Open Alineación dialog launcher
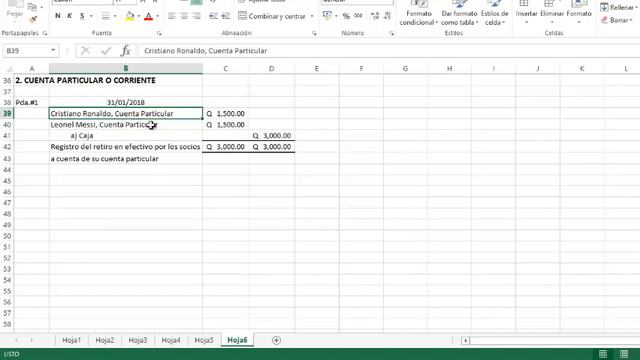640x360 pixels. (x=314, y=33)
